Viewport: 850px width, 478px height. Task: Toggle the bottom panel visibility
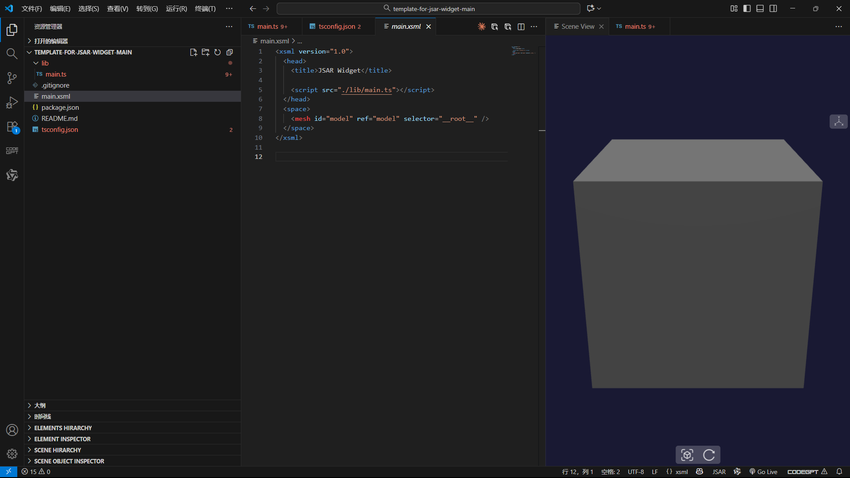tap(760, 9)
